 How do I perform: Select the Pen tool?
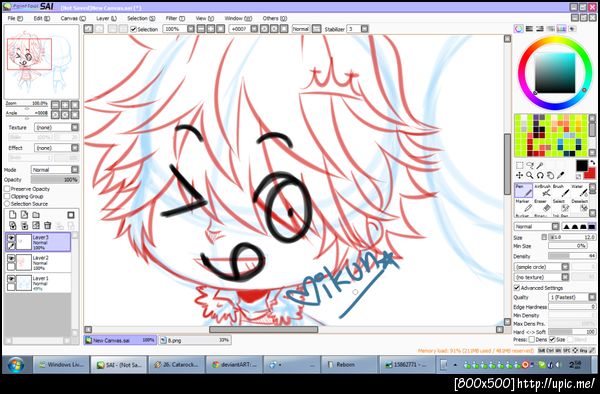pos(523,190)
